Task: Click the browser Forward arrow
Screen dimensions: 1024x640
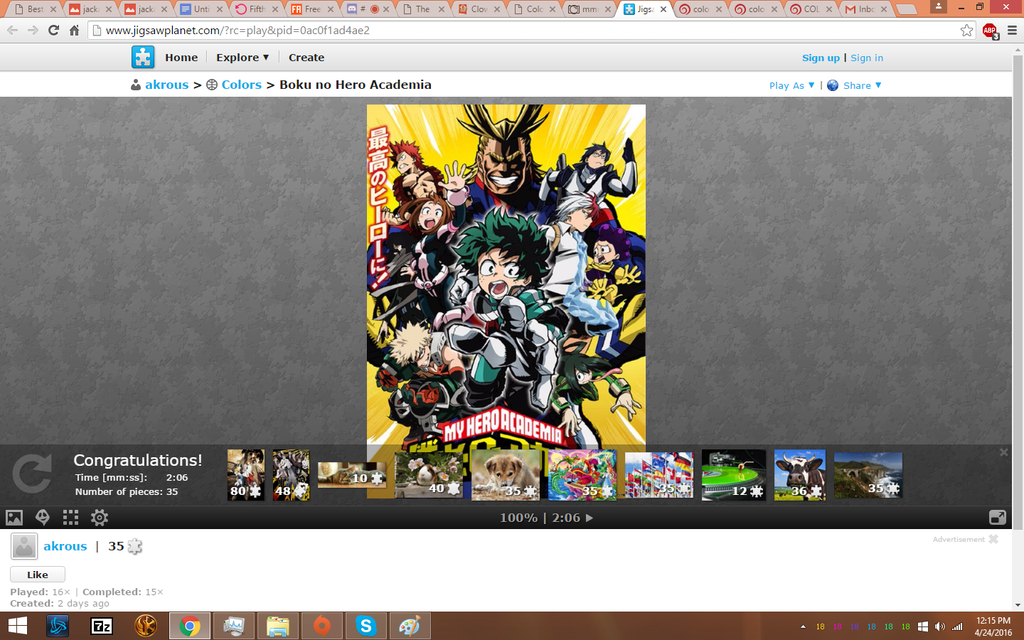Action: click(33, 30)
